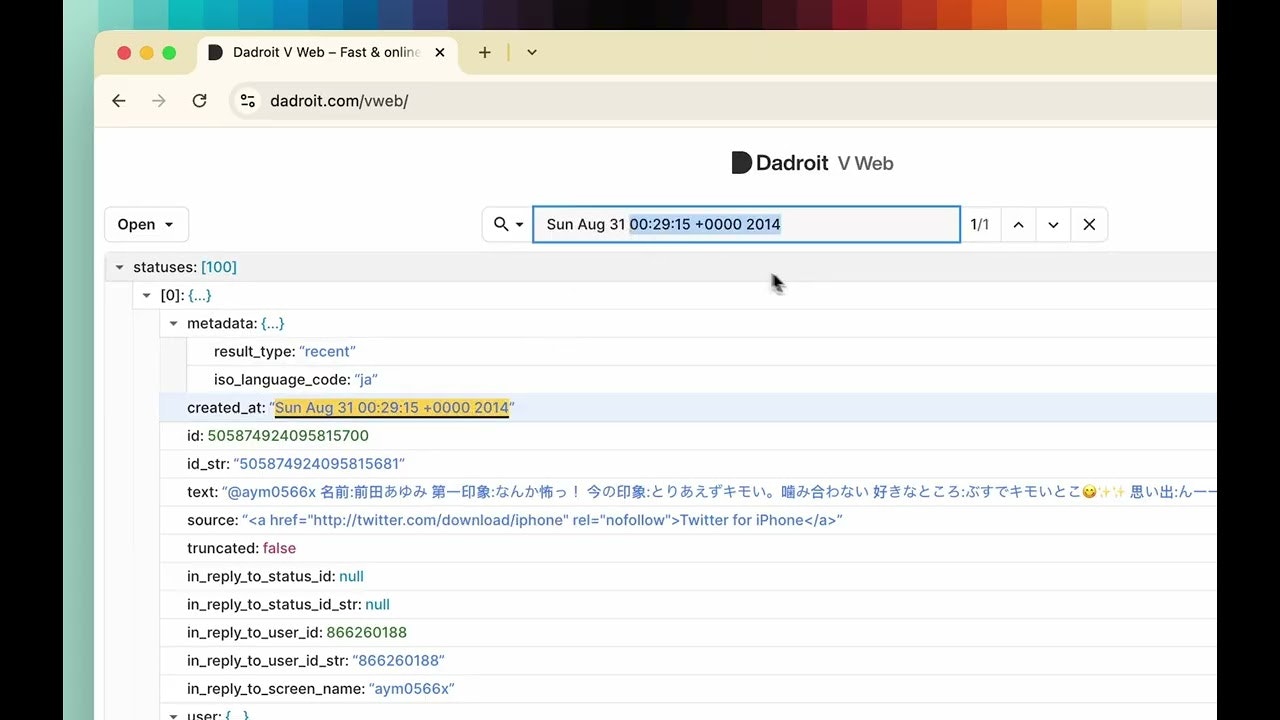Select the truncated: false row

(688, 548)
